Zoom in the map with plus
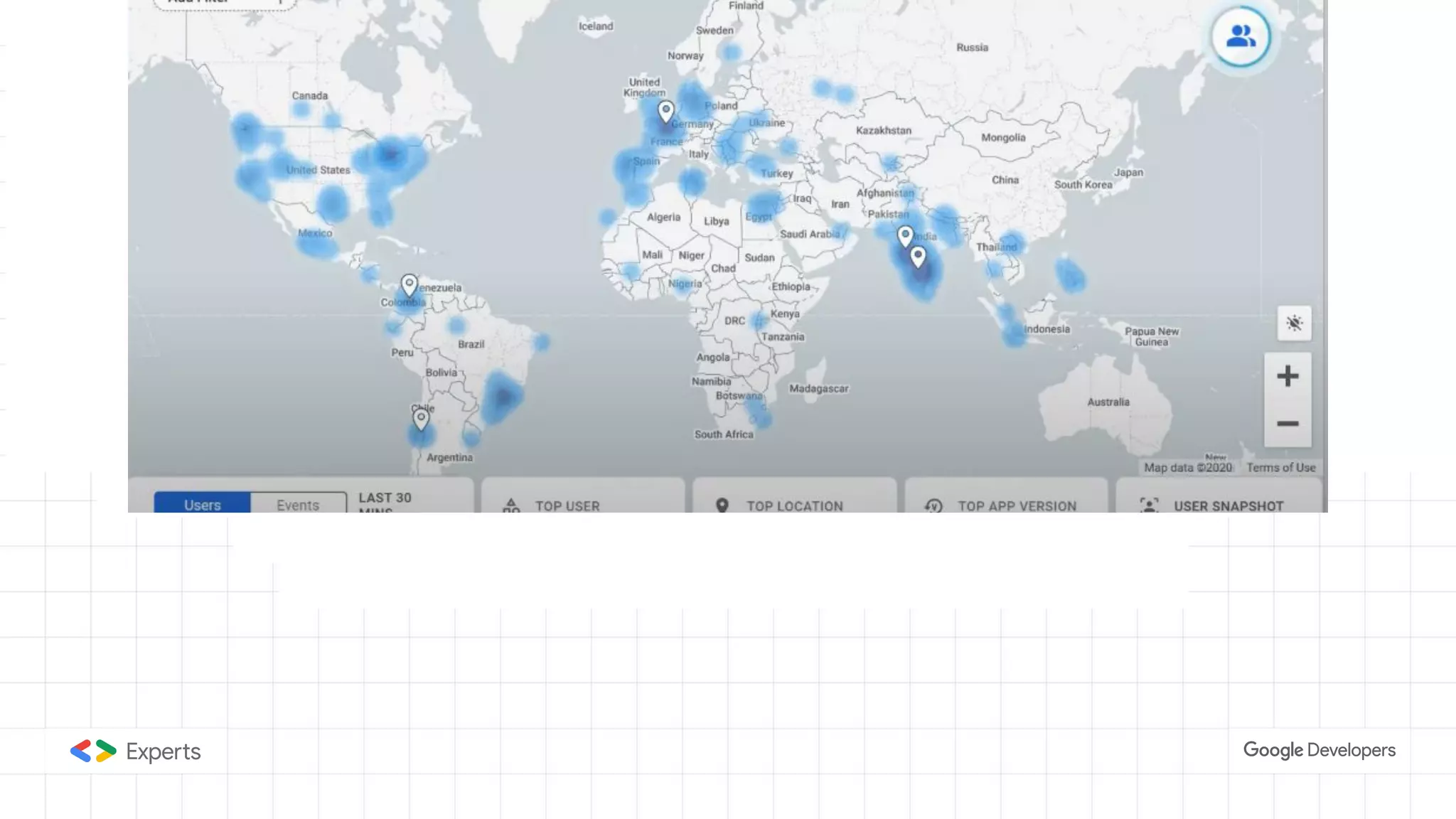 tap(1288, 376)
